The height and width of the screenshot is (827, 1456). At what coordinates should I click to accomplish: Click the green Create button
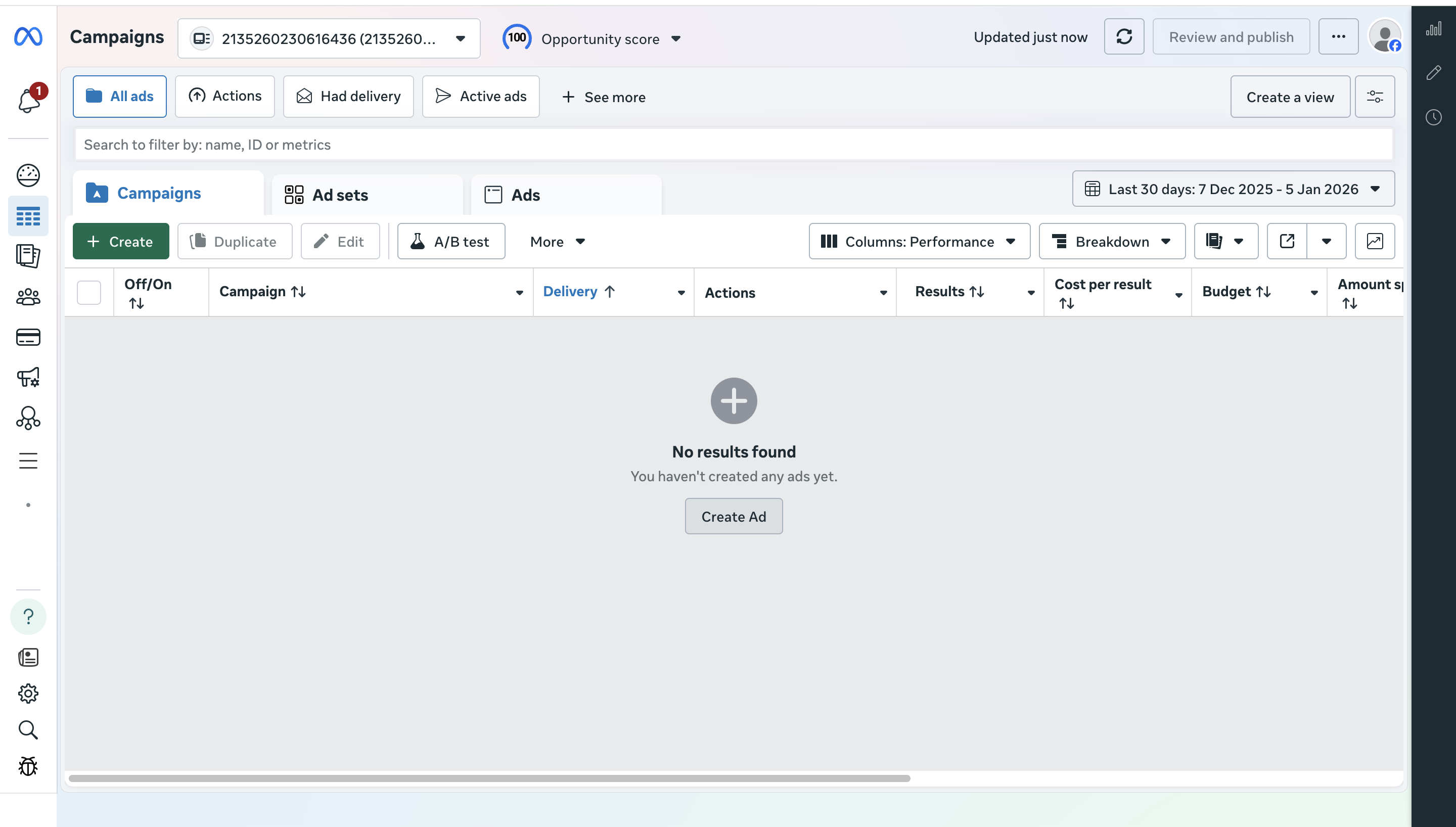[x=120, y=242]
